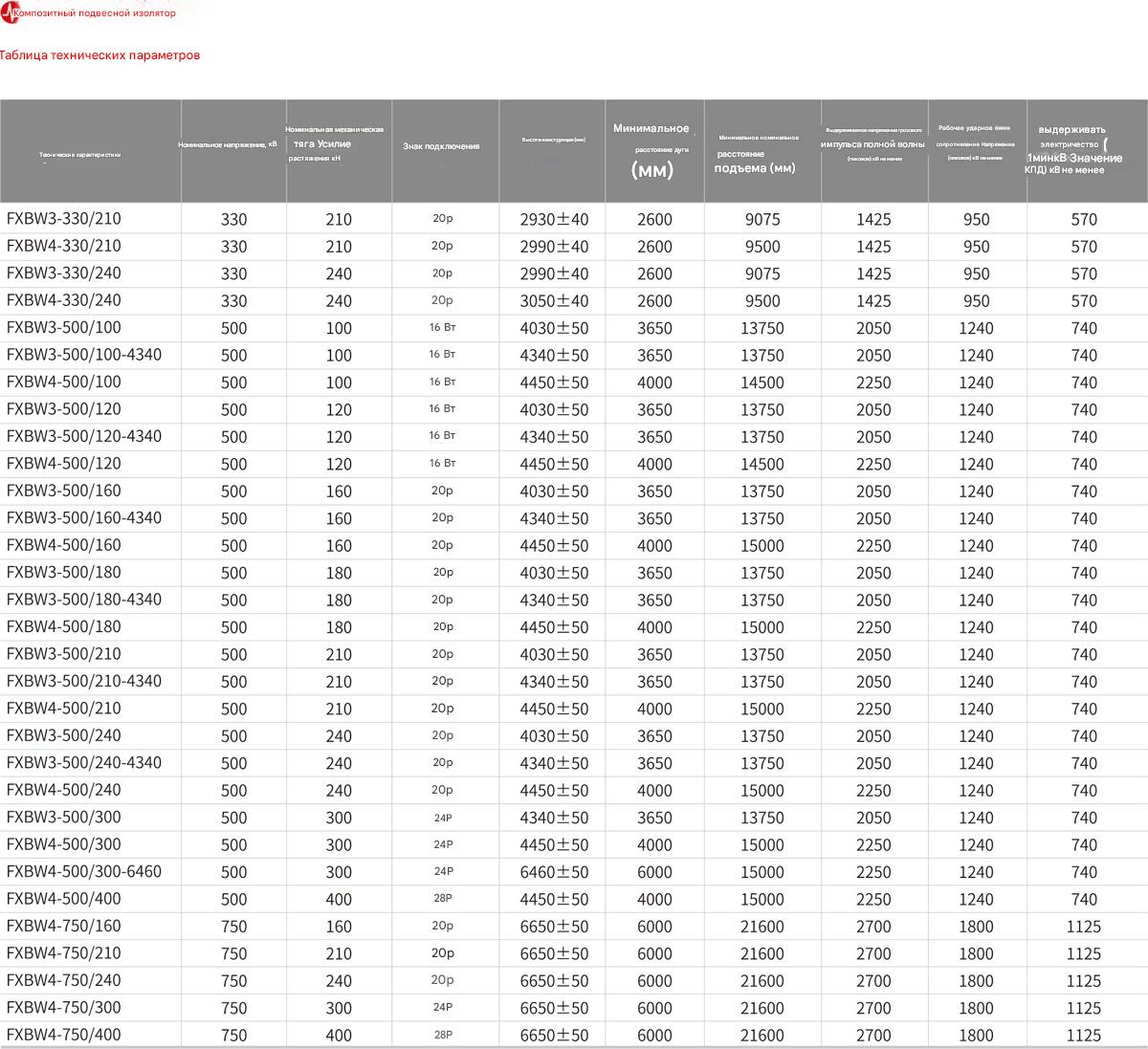Click the FXBW4-500/300-6460 row label
1148x1049 pixels.
[x=84, y=872]
